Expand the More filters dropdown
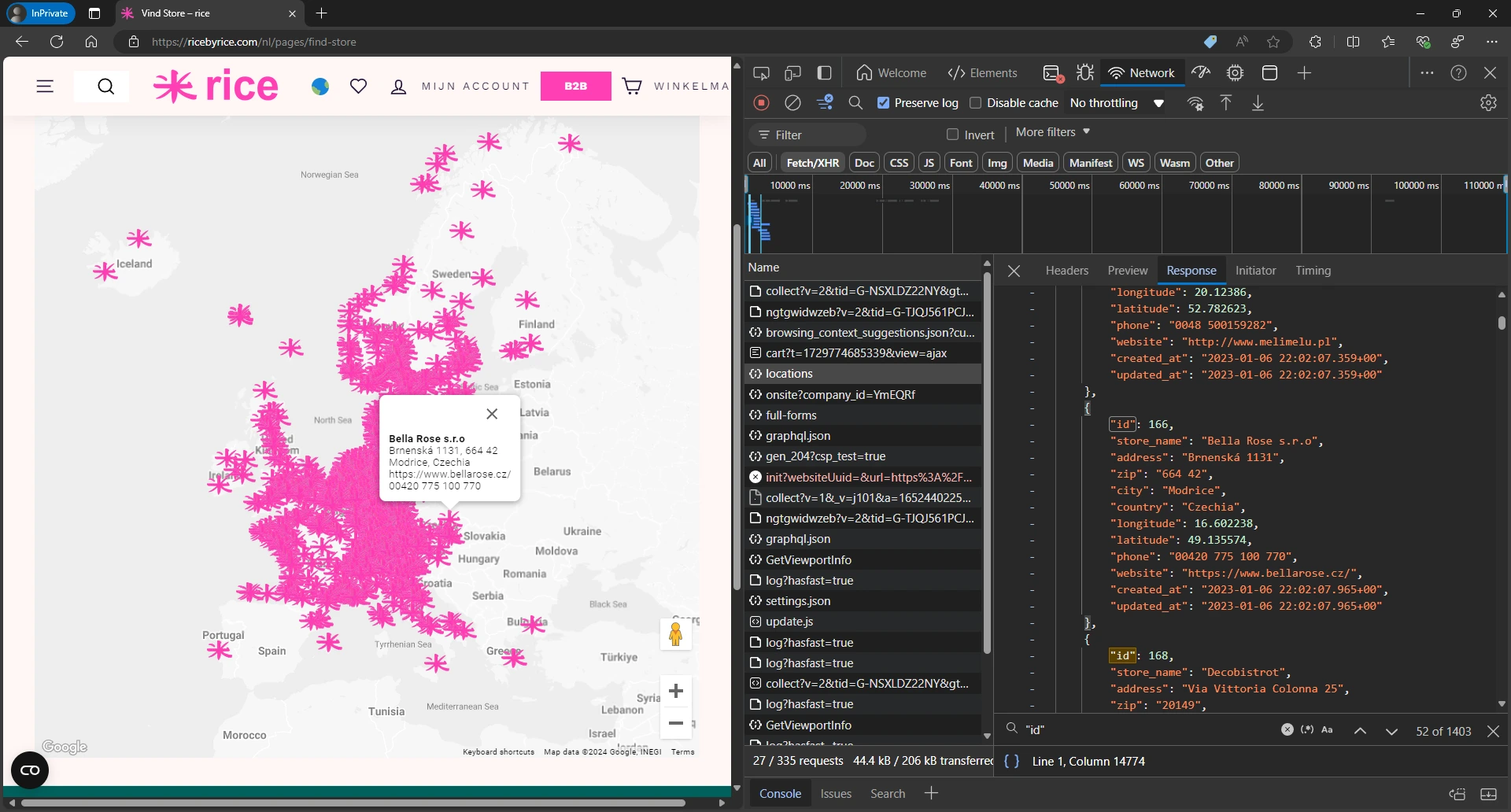The image size is (1511, 812). (x=1052, y=132)
